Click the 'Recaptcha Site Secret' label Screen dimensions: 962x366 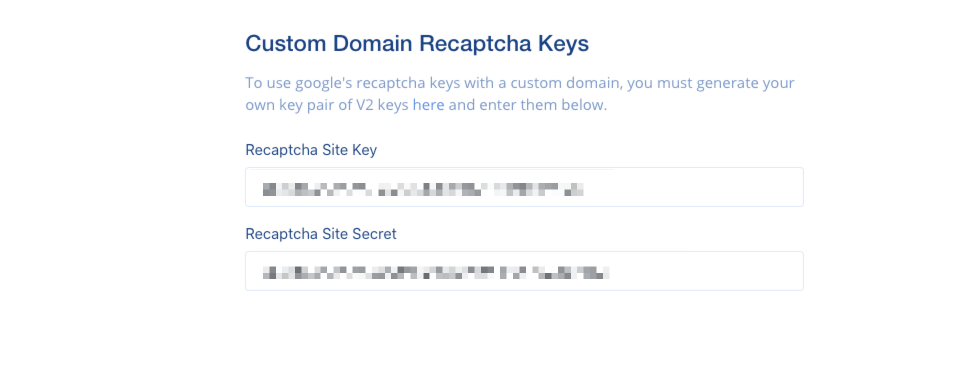coord(321,234)
